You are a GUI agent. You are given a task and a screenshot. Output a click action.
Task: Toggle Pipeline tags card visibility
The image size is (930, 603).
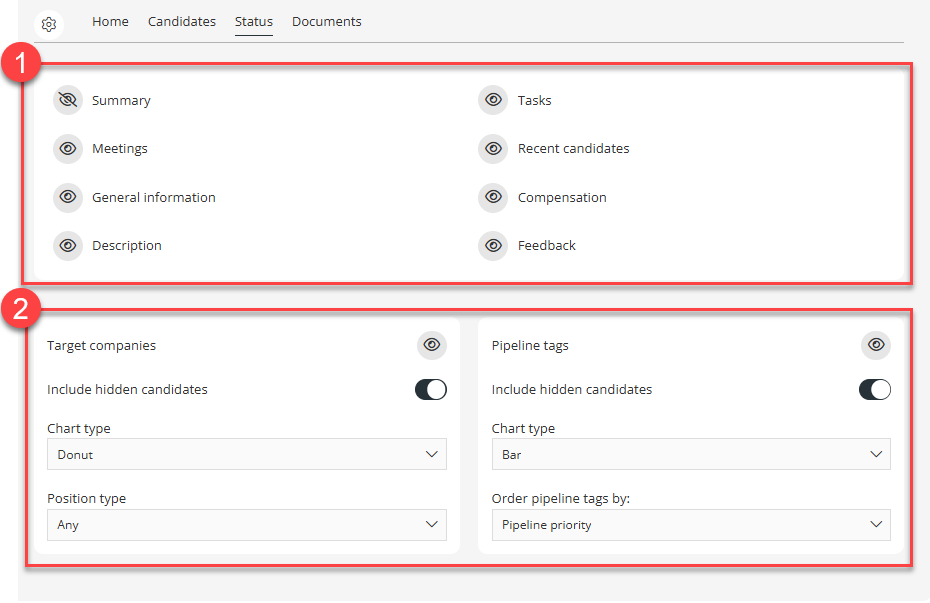pos(876,345)
